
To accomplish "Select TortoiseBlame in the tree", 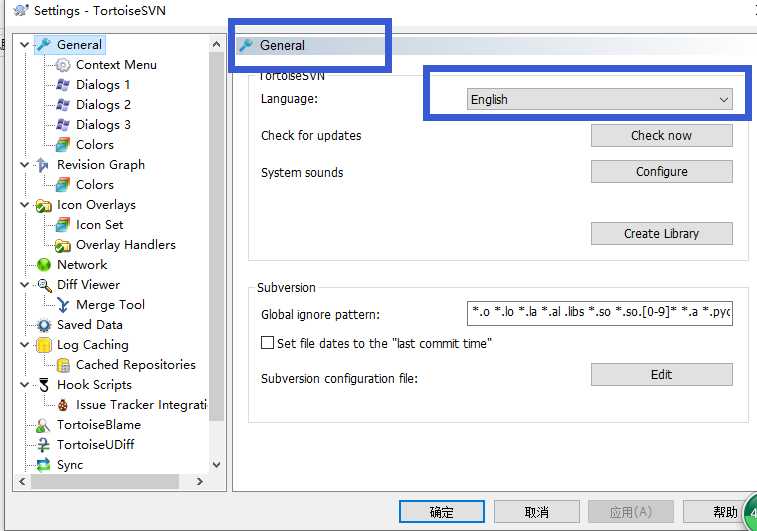I will [x=99, y=425].
